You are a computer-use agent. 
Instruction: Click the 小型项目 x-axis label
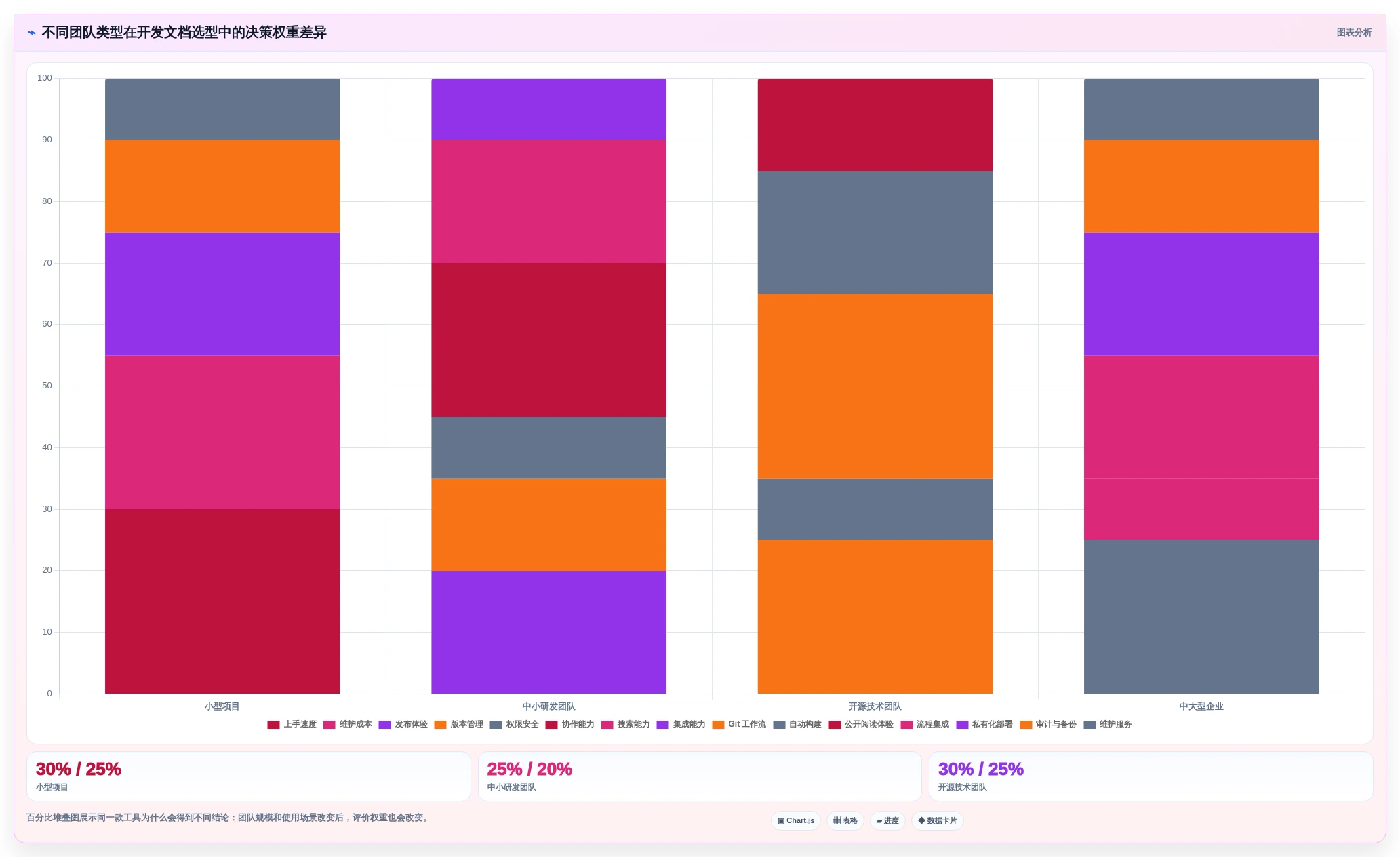tap(222, 706)
